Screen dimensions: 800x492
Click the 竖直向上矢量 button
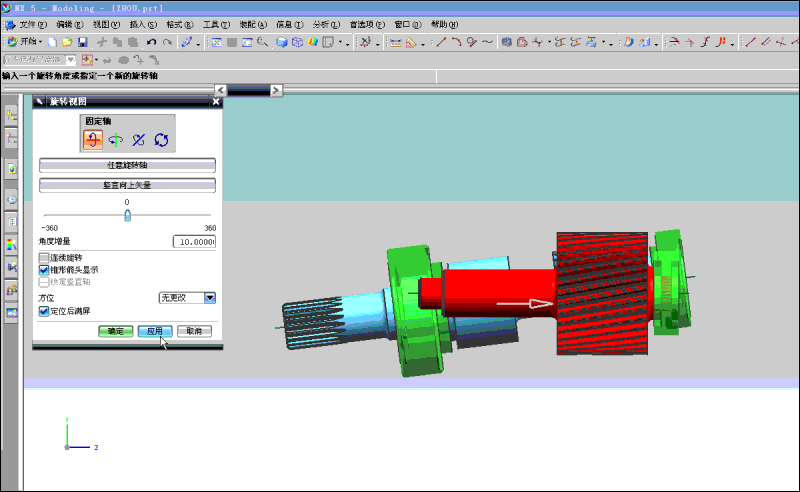tap(128, 185)
